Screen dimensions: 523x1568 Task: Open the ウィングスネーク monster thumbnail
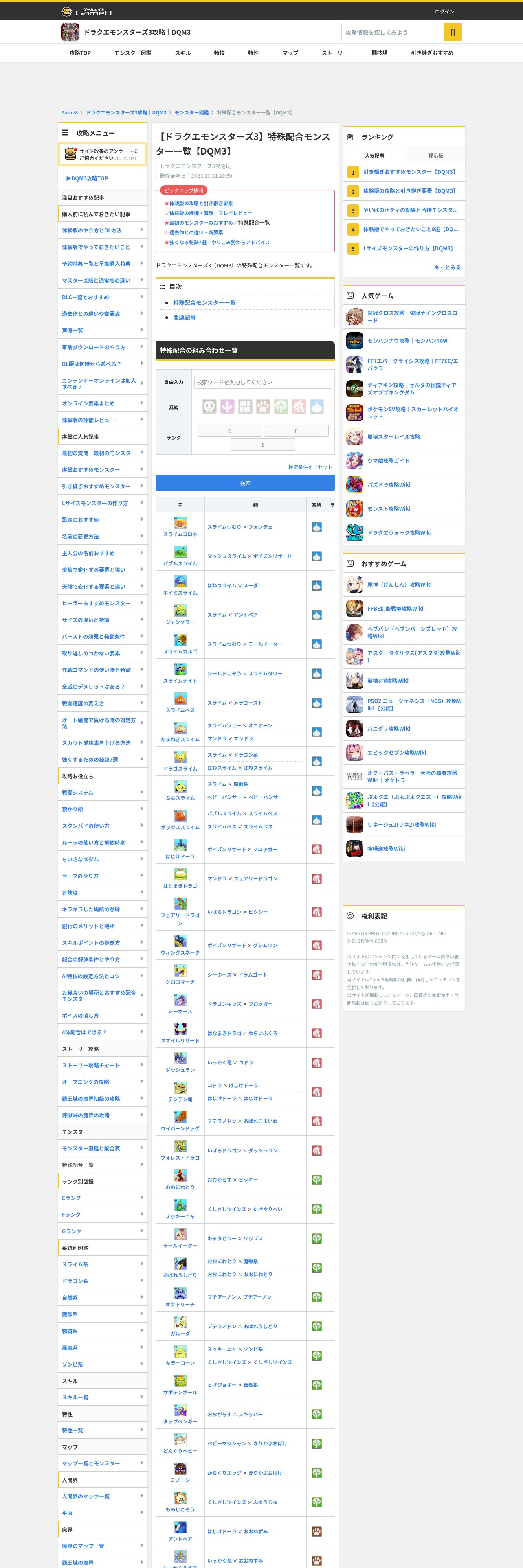[180, 941]
